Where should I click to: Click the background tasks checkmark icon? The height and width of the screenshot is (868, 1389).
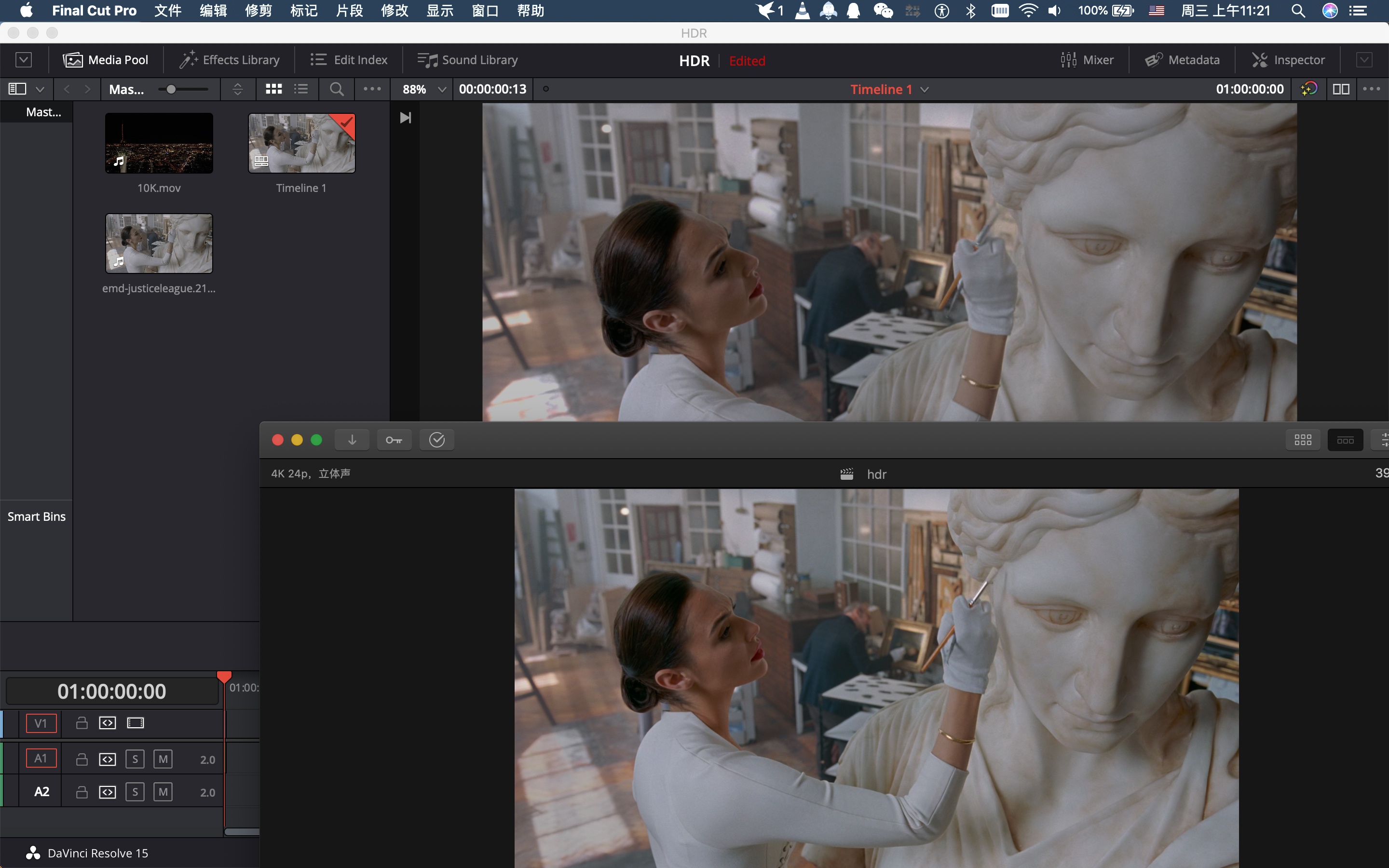tap(437, 440)
